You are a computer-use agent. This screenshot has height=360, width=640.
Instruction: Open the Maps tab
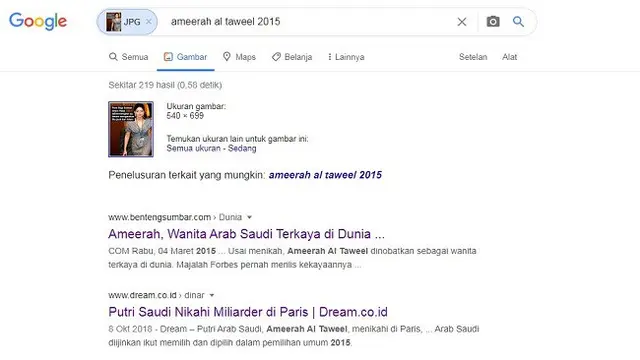[x=239, y=57]
